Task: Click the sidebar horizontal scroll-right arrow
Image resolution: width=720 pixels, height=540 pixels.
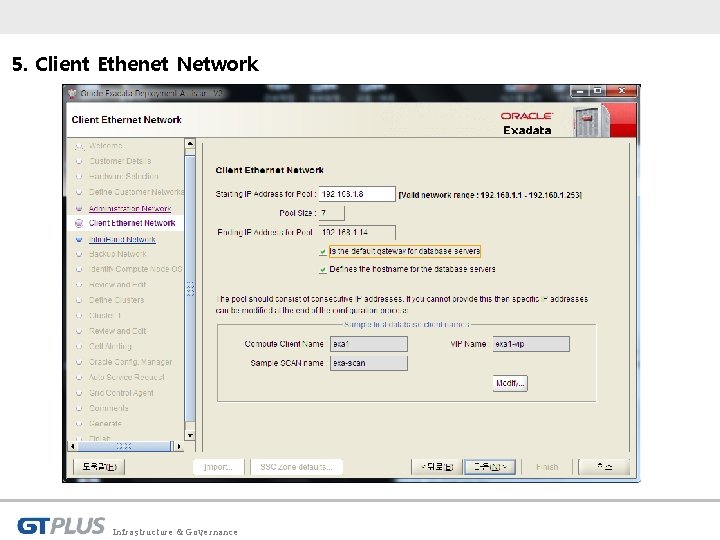Action: pos(179,446)
